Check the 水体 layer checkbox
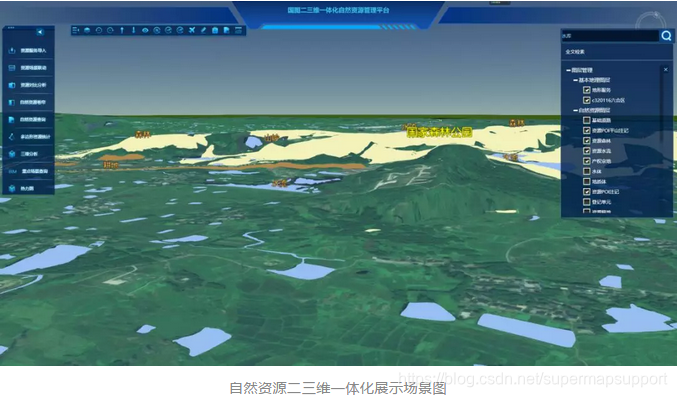 (x=587, y=172)
